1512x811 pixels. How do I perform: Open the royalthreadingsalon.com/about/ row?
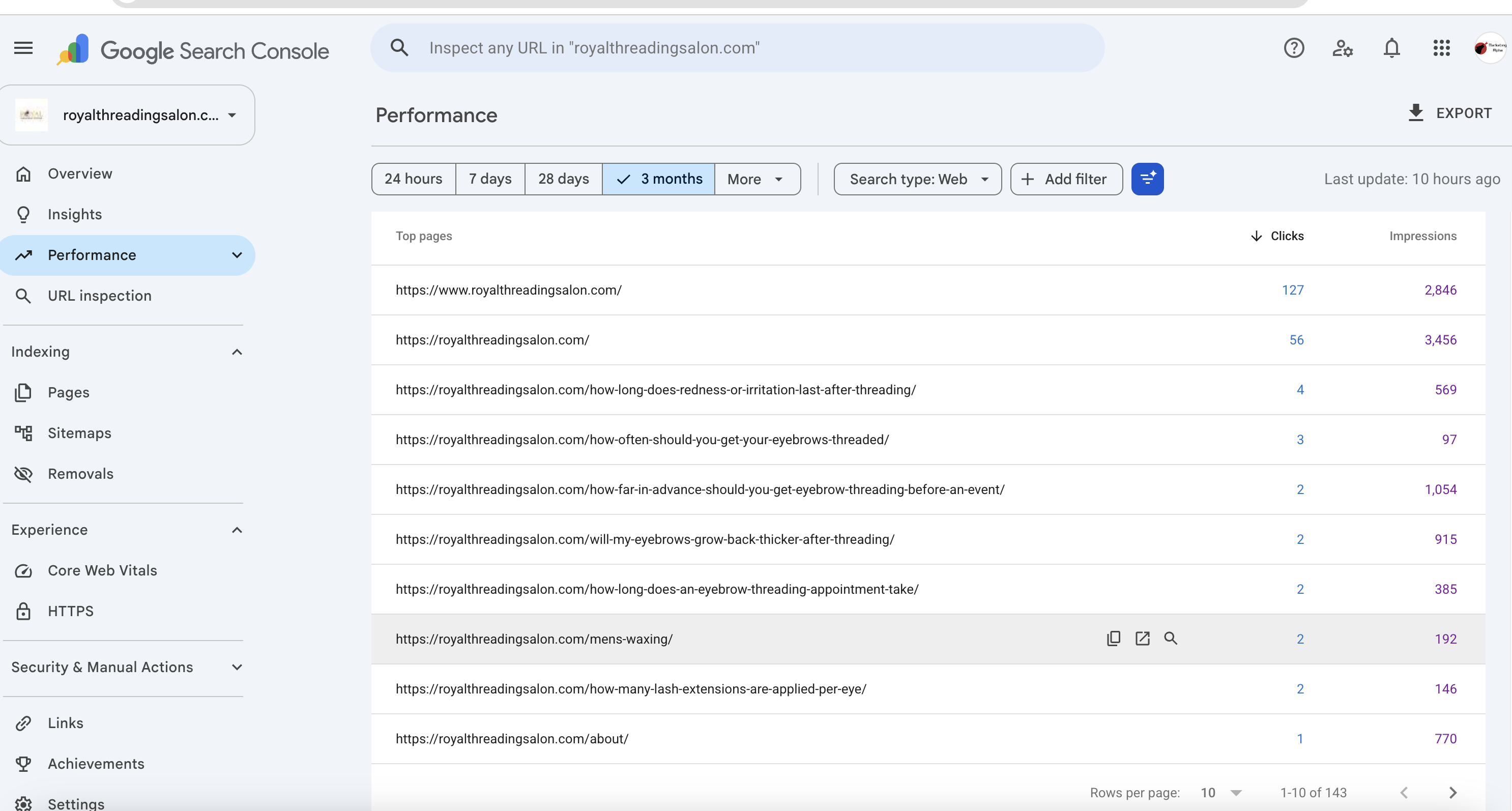[928, 739]
